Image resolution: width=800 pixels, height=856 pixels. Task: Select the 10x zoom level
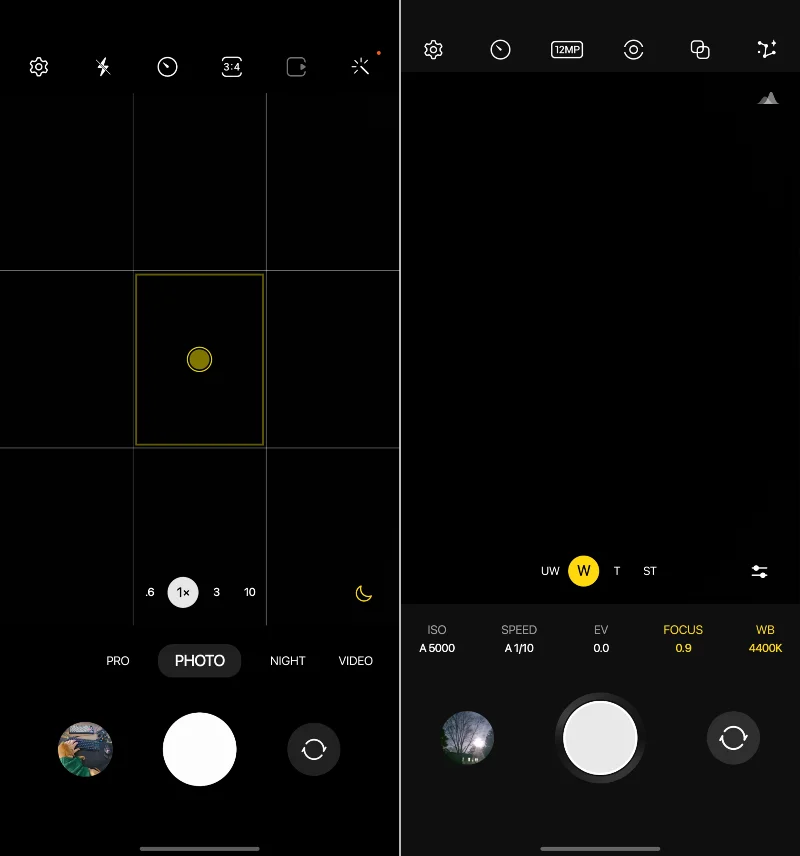point(250,592)
